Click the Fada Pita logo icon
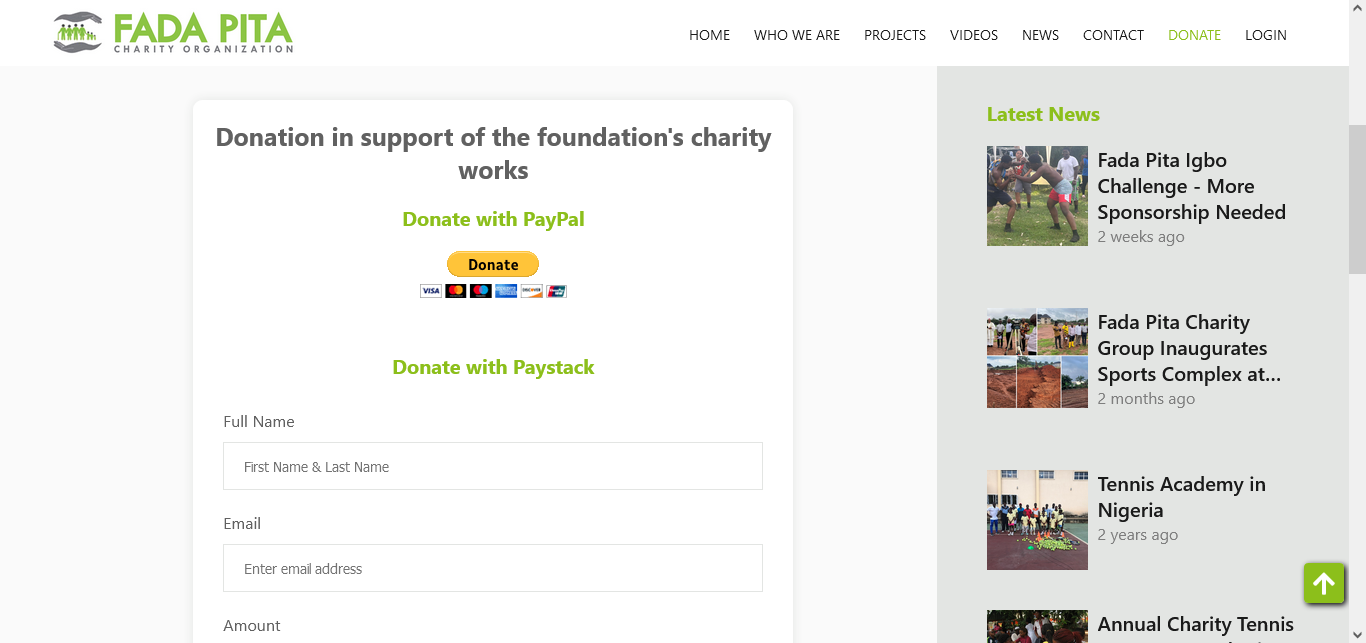The width and height of the screenshot is (1366, 643). click(78, 32)
